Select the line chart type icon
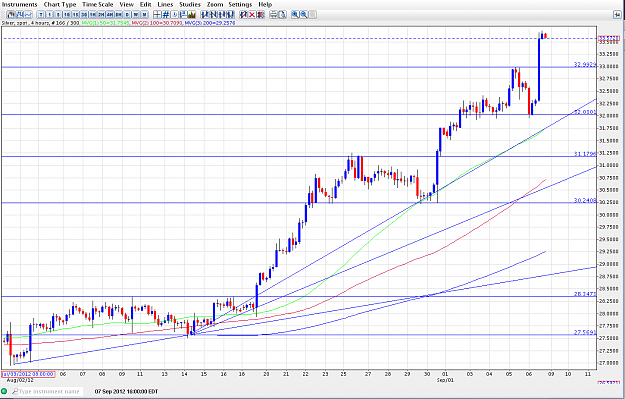This screenshot has height=399, width=625. 28,15
